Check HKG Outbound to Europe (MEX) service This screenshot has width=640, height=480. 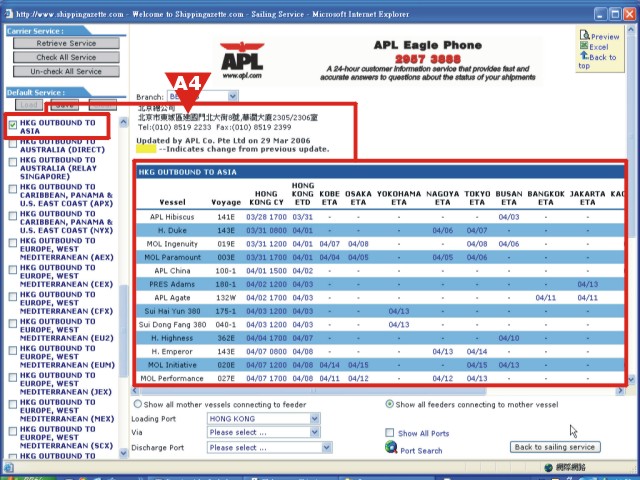[x=13, y=404]
